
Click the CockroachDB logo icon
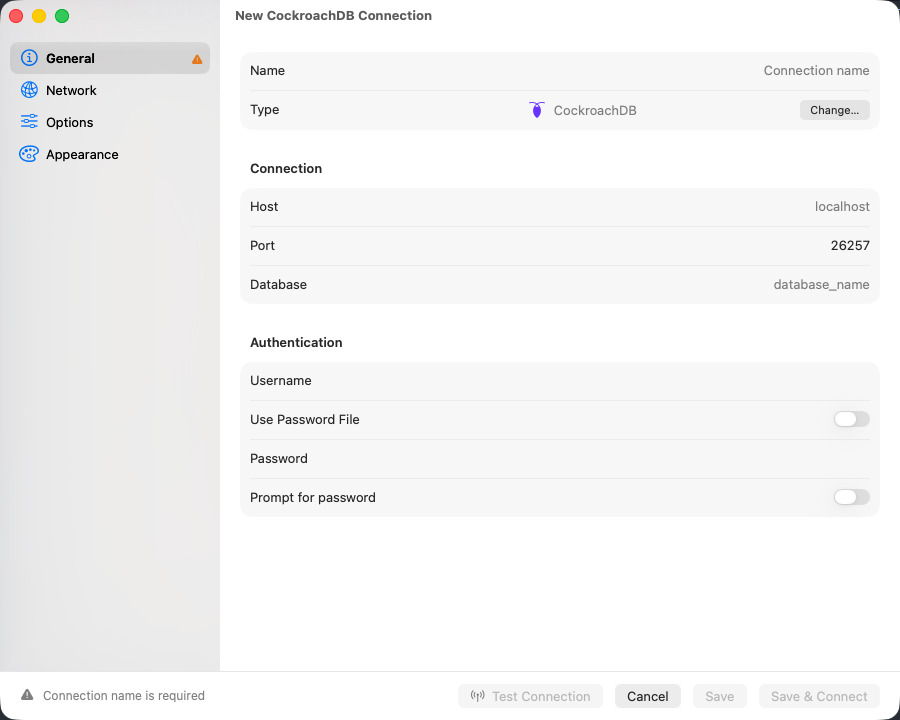(x=537, y=110)
